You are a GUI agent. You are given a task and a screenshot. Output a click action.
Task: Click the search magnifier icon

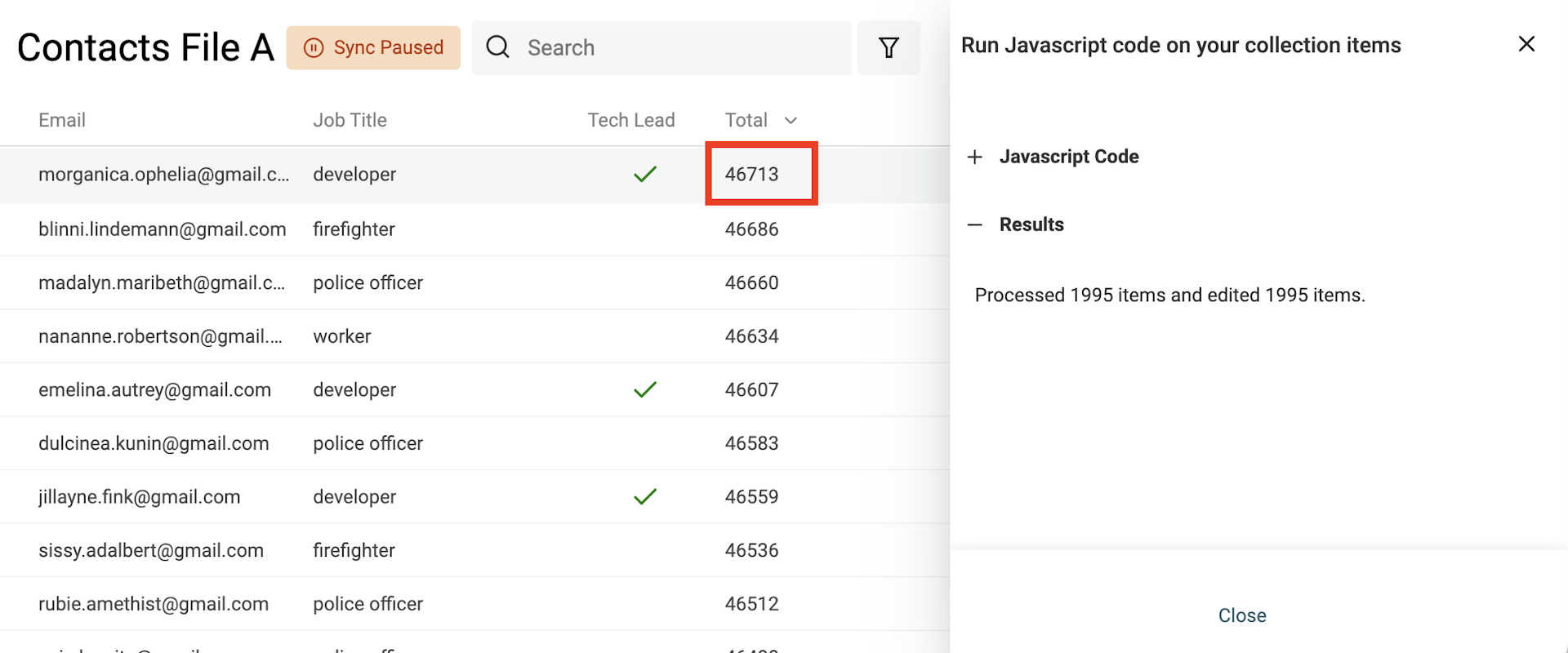[497, 47]
